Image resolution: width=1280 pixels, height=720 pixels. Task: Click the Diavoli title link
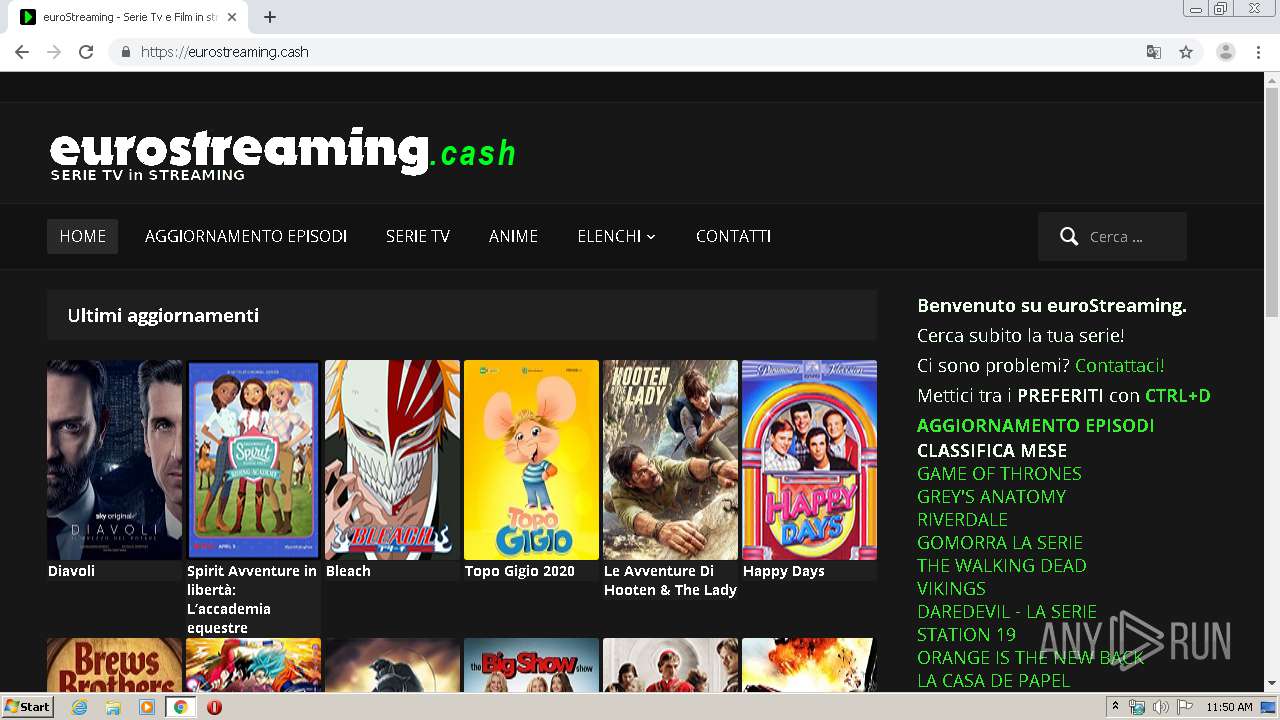[x=71, y=571]
